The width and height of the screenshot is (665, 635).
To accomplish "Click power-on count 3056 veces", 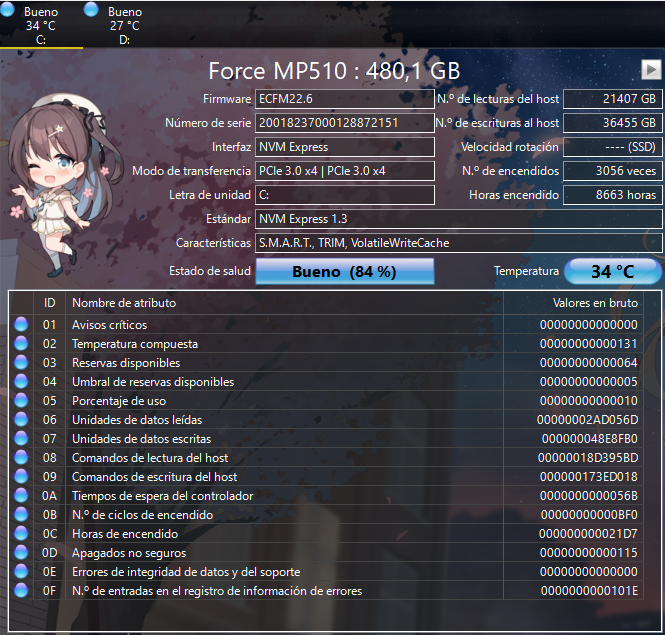I will point(612,171).
